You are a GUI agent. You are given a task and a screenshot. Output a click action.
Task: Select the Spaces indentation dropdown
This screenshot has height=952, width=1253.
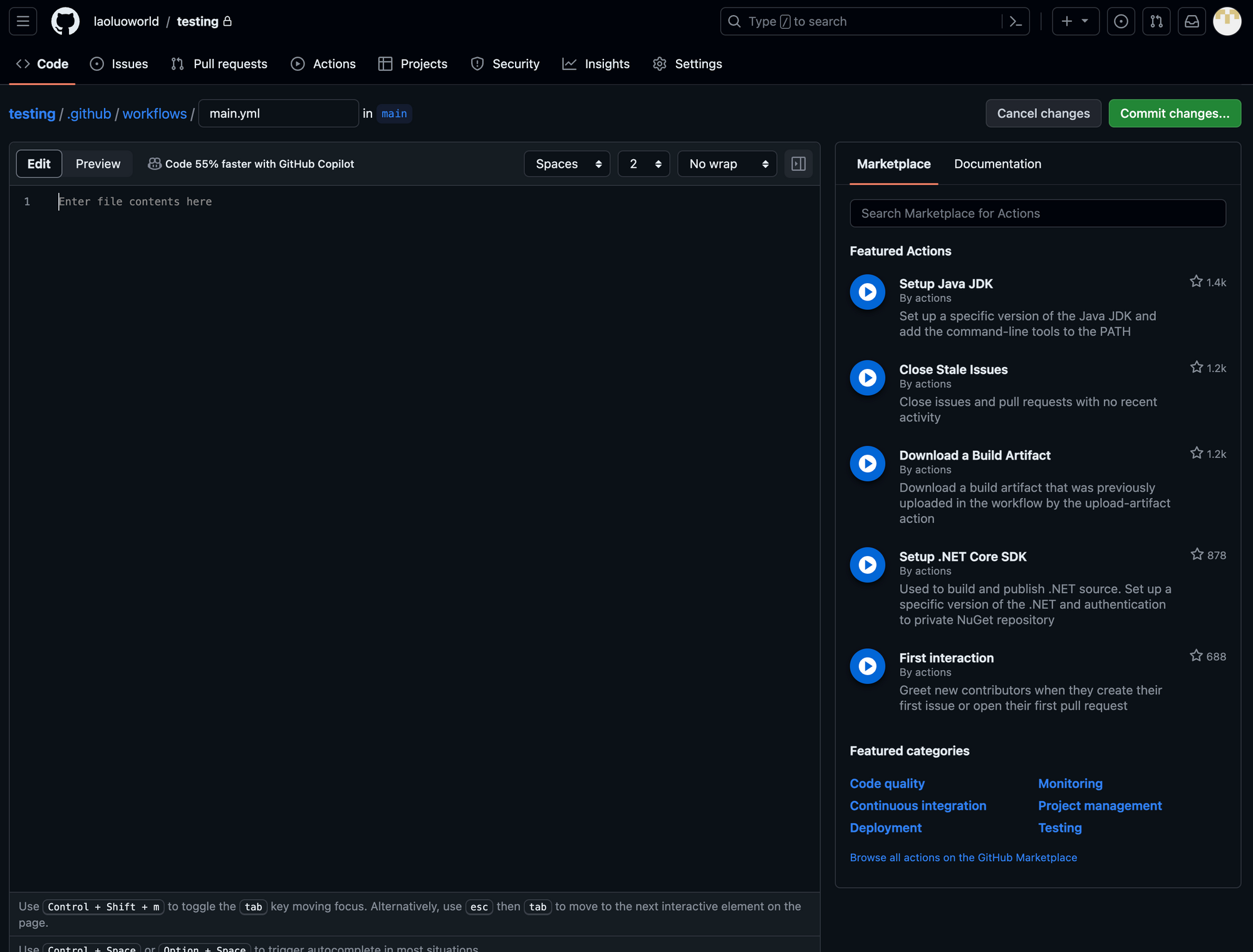click(567, 163)
